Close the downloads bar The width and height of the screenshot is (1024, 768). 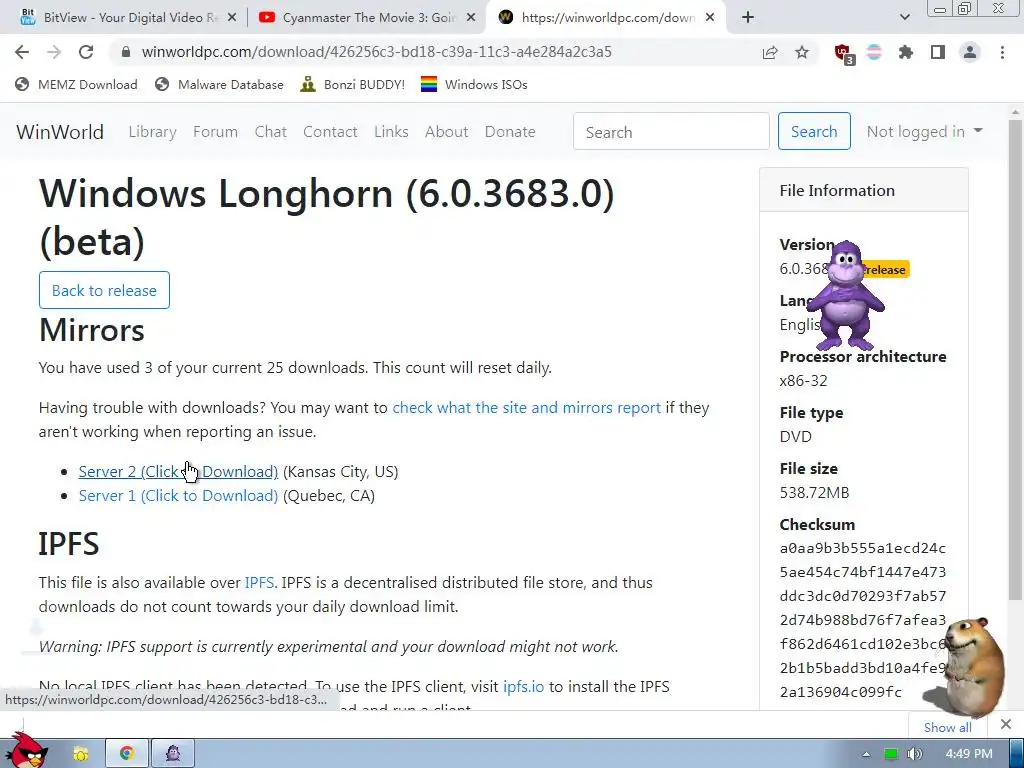pyautogui.click(x=1006, y=724)
